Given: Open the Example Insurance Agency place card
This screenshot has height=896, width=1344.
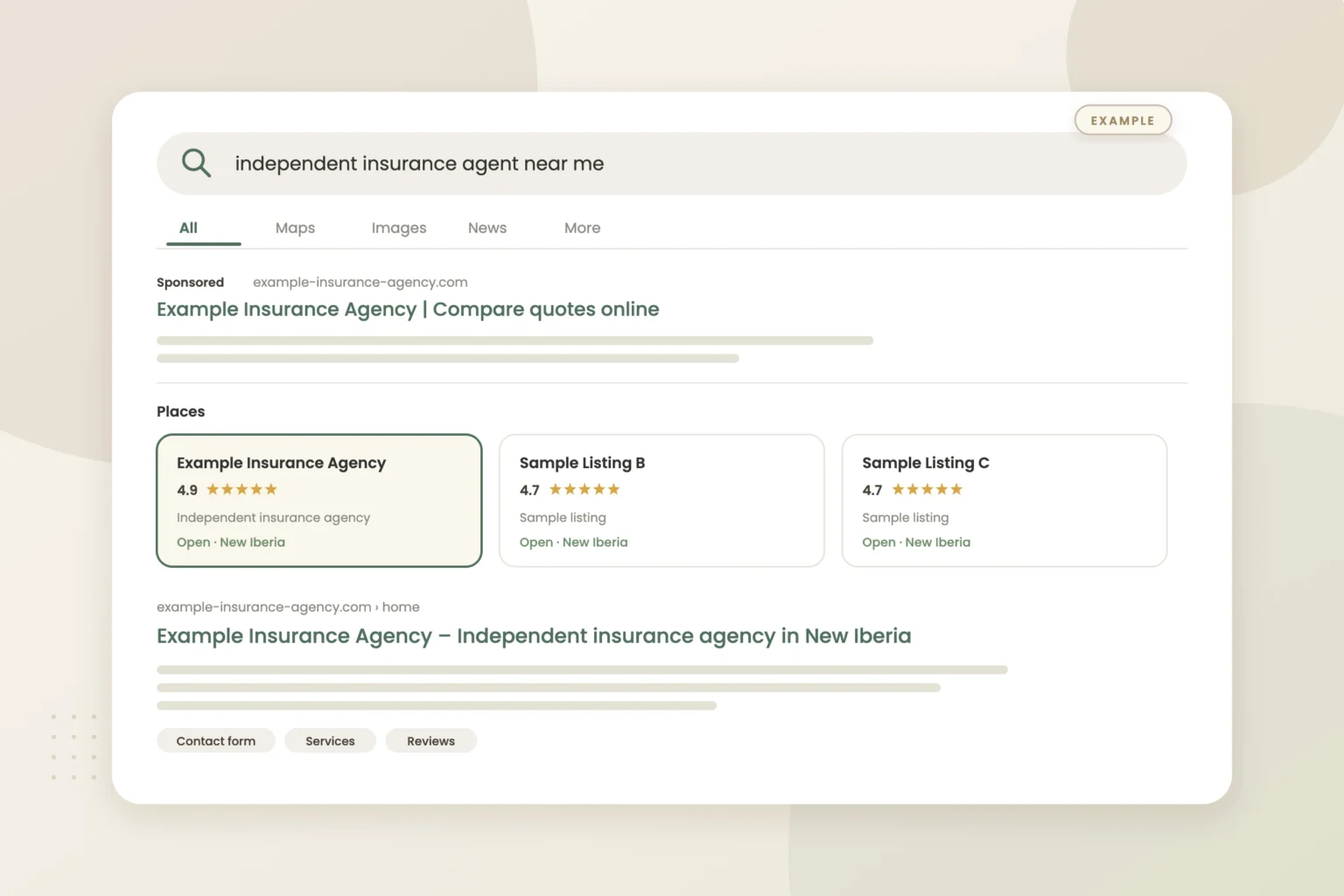Looking at the screenshot, I should pyautogui.click(x=319, y=500).
